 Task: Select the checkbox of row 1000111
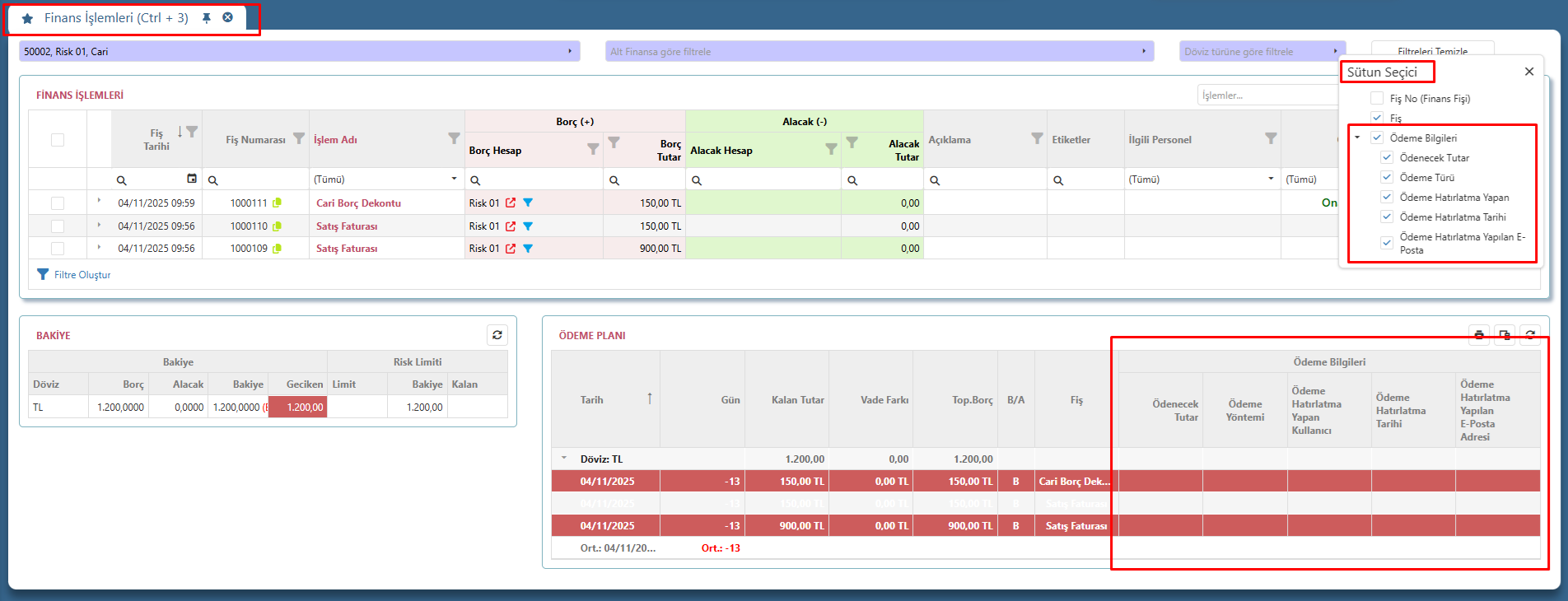pyautogui.click(x=58, y=203)
